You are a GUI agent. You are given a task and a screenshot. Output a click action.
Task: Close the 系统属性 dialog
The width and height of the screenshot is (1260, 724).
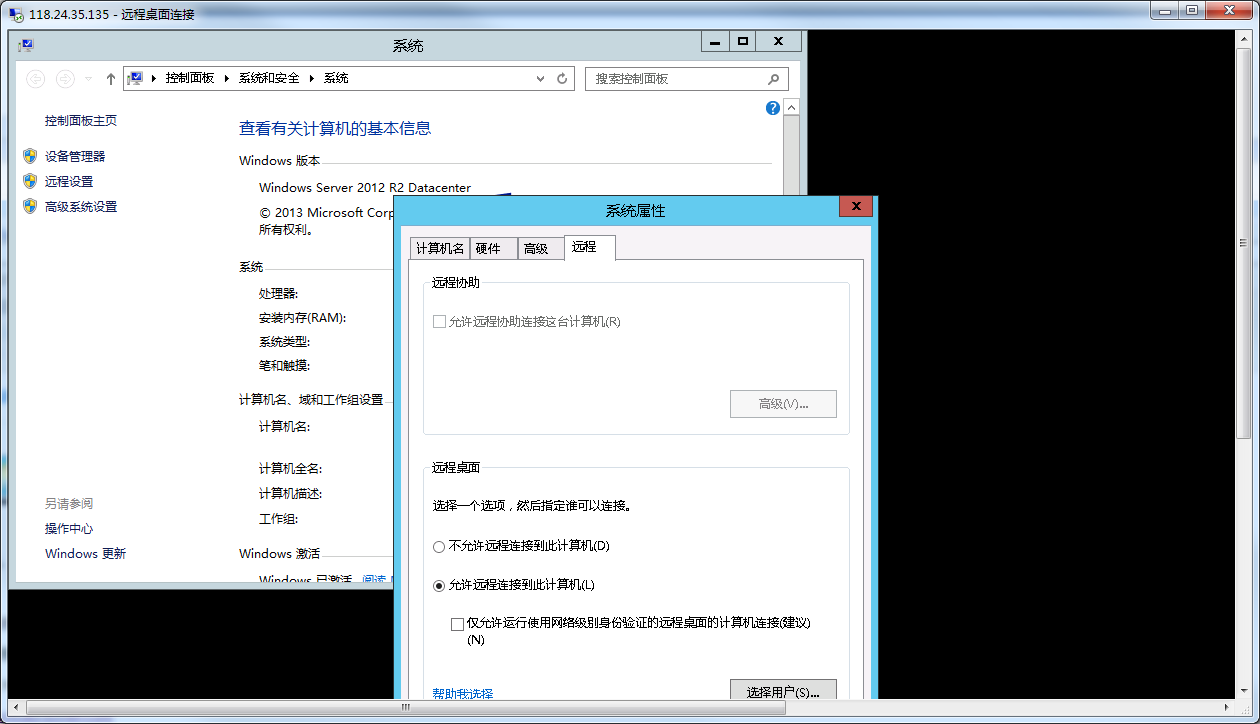[857, 207]
